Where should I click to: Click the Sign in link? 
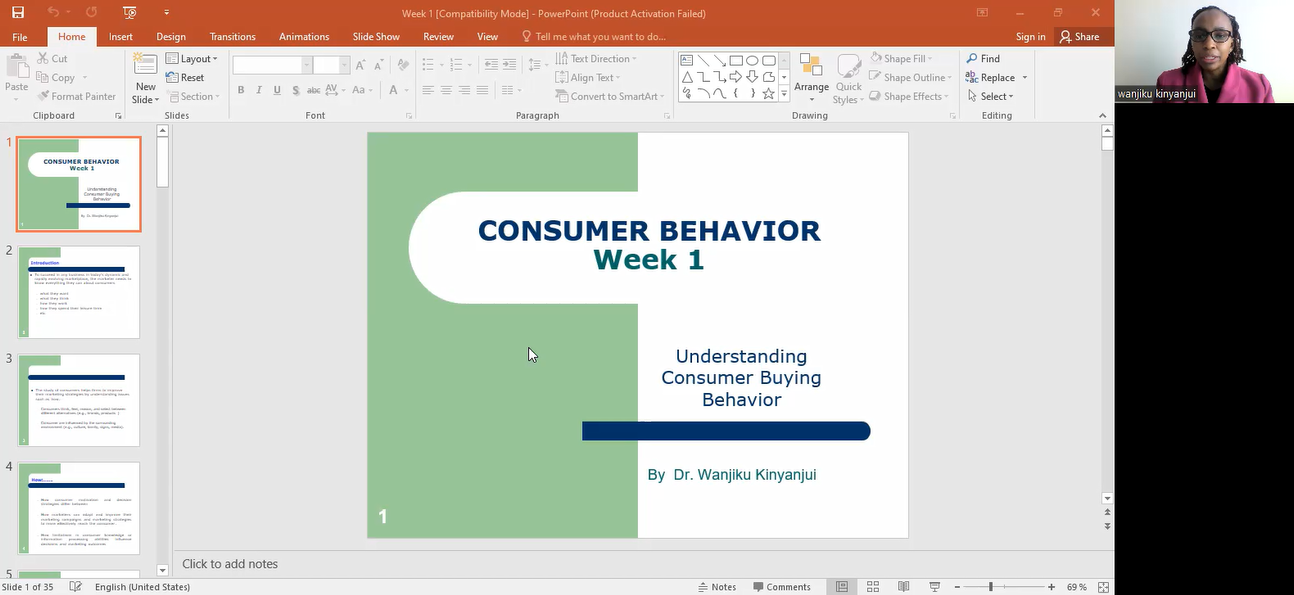[1030, 37]
